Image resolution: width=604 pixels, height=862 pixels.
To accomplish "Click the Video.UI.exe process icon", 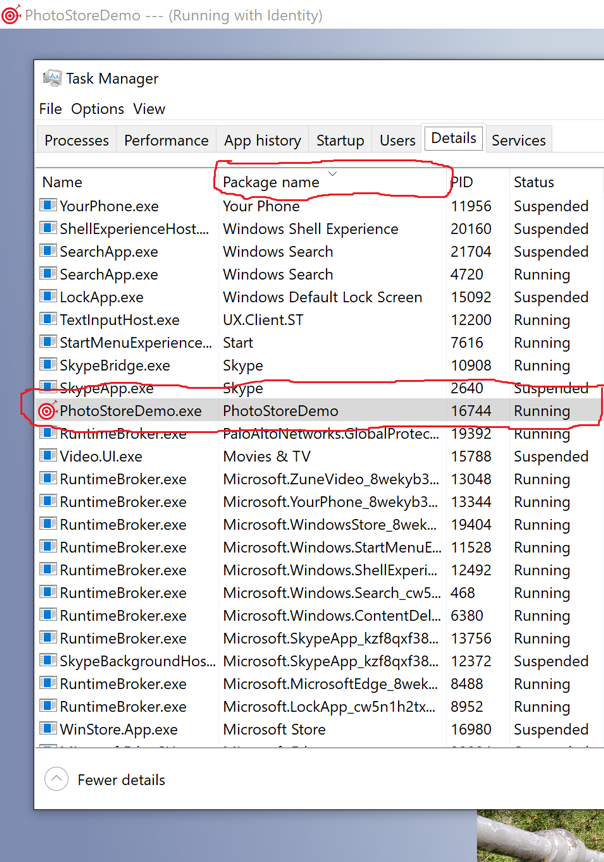I will click(x=47, y=456).
